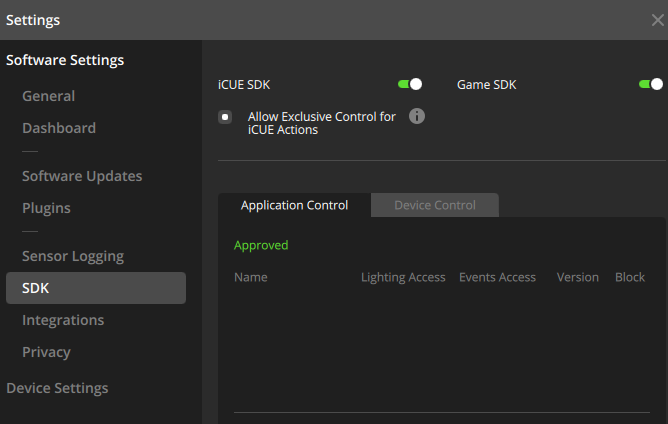This screenshot has width=668, height=424.
Task: Go to Dashboard settings
Action: tap(59, 128)
